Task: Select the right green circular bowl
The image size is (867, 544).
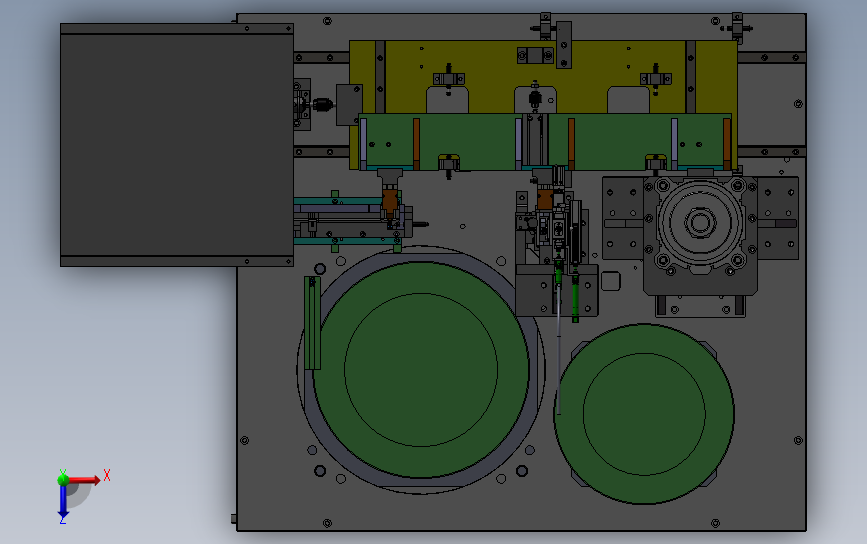Action: click(x=644, y=414)
